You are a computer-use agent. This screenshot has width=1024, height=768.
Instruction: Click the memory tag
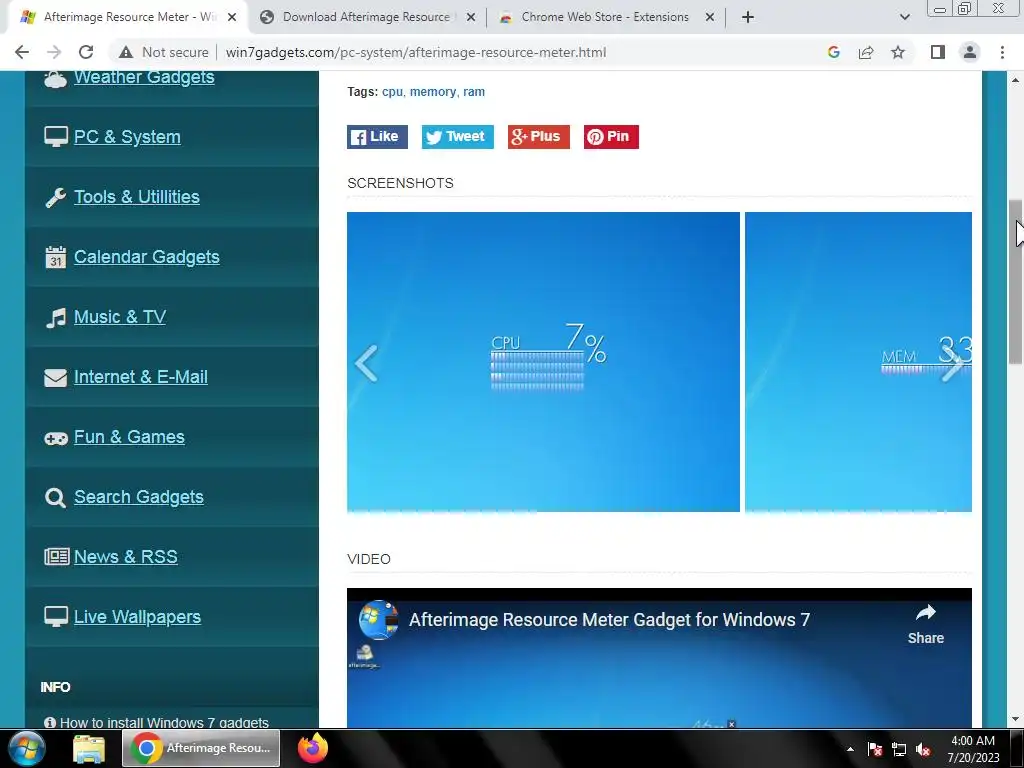pos(432,92)
